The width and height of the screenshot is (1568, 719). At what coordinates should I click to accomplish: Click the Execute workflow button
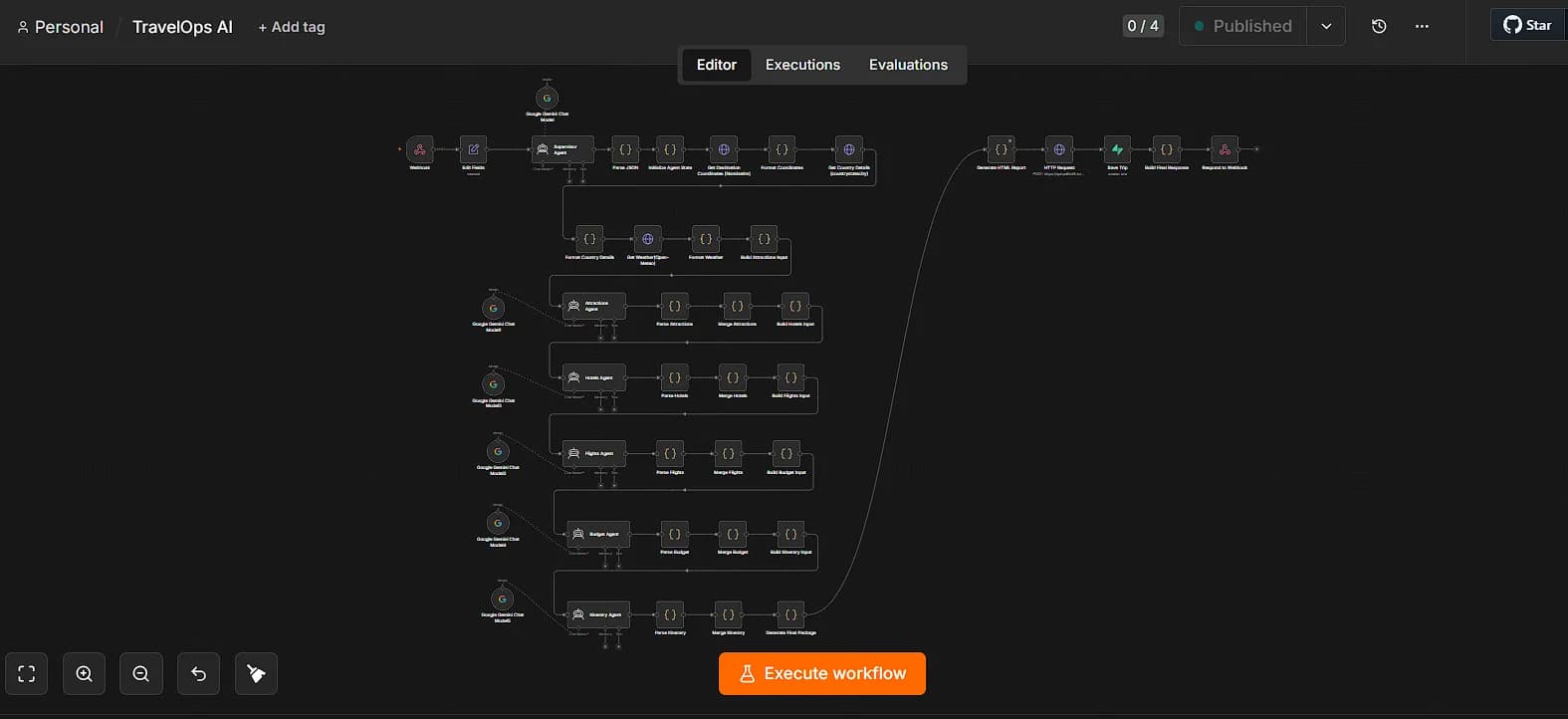coord(822,674)
